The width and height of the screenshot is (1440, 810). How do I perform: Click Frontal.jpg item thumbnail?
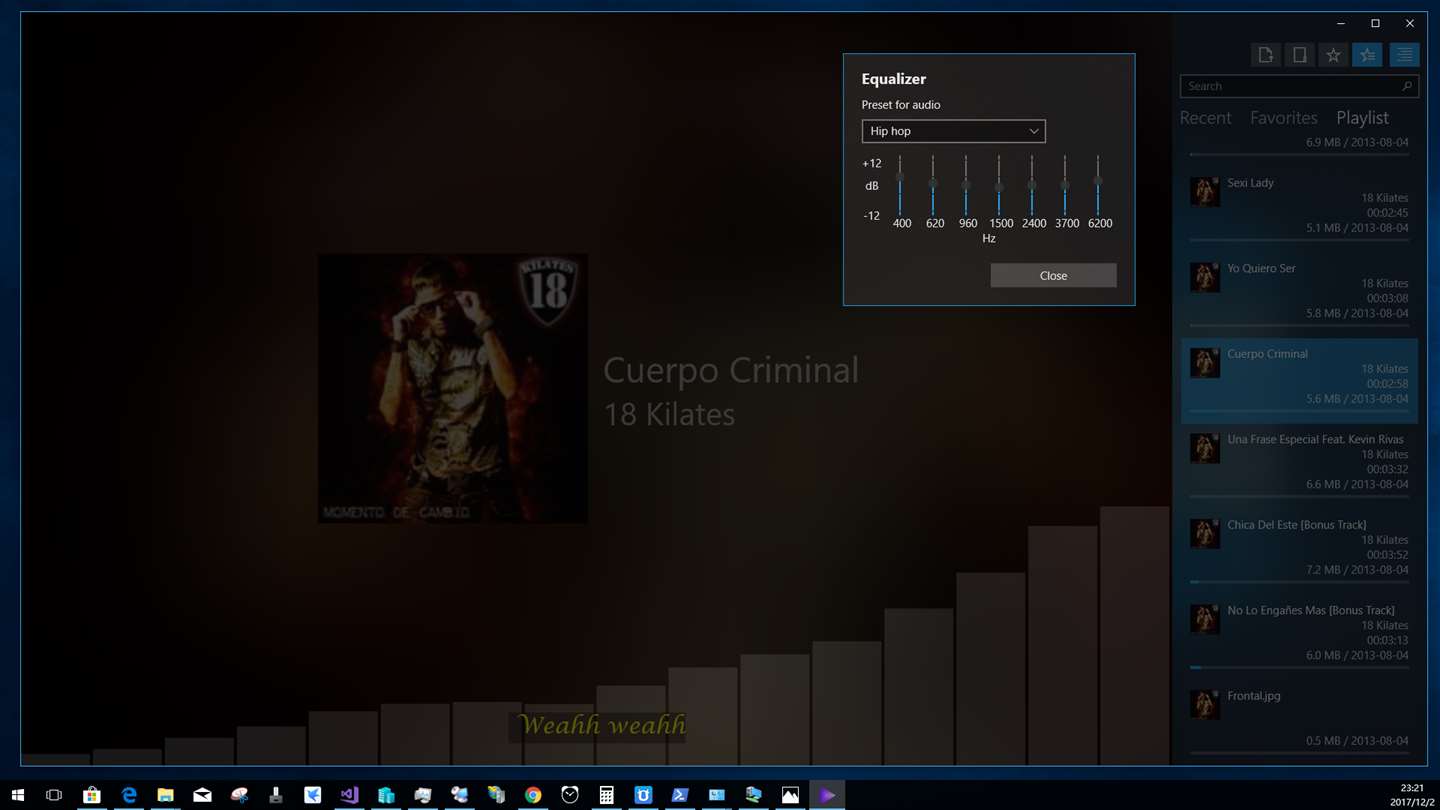1205,705
